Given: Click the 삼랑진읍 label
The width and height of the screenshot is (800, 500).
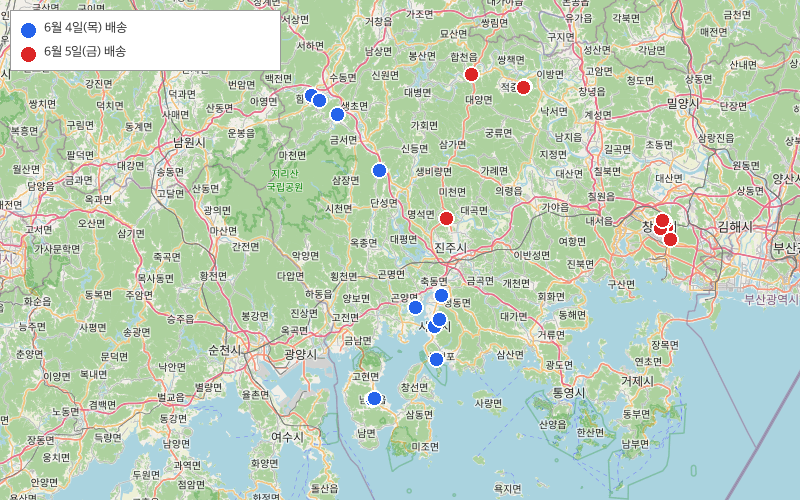Looking at the screenshot, I should pyautogui.click(x=716, y=138).
